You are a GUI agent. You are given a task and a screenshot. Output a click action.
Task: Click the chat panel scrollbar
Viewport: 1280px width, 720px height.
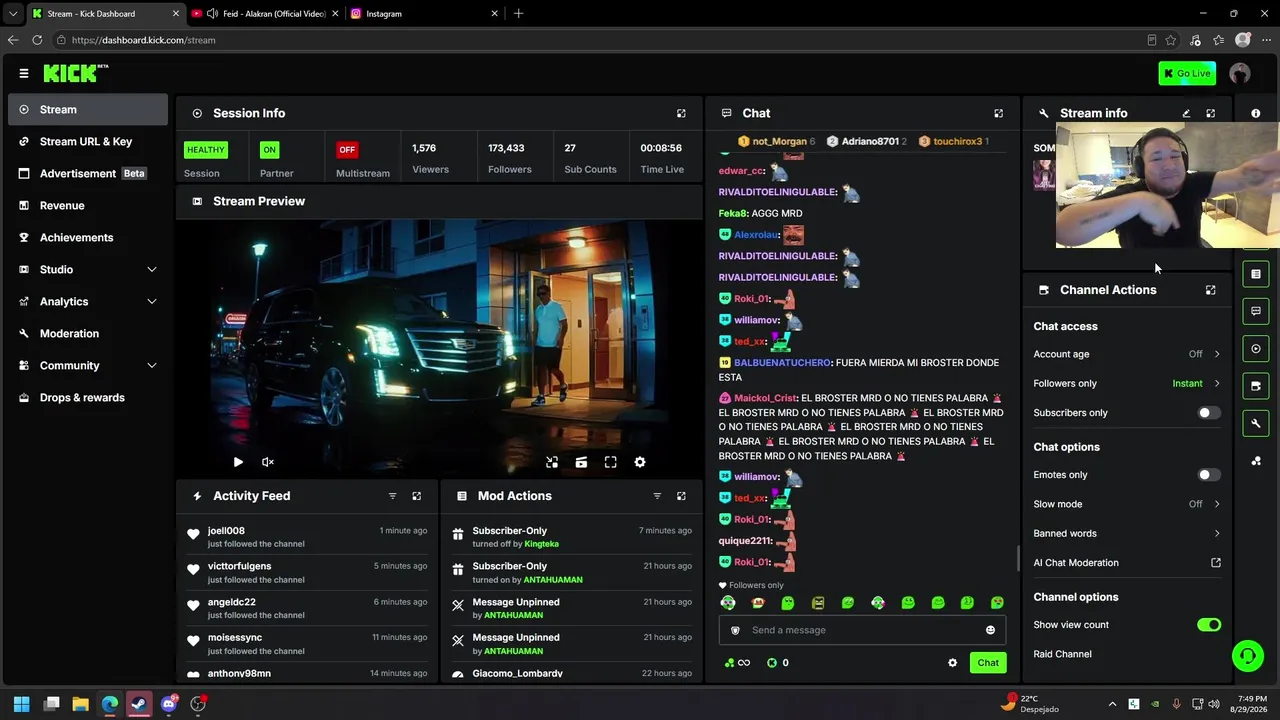pos(1018,558)
